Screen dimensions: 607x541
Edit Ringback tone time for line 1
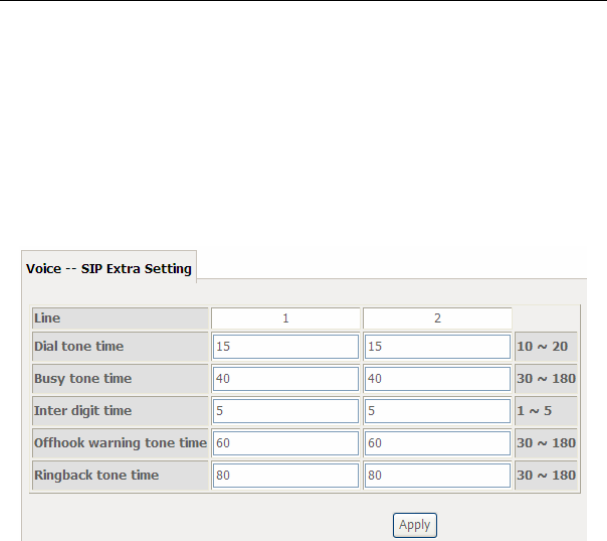click(x=286, y=475)
